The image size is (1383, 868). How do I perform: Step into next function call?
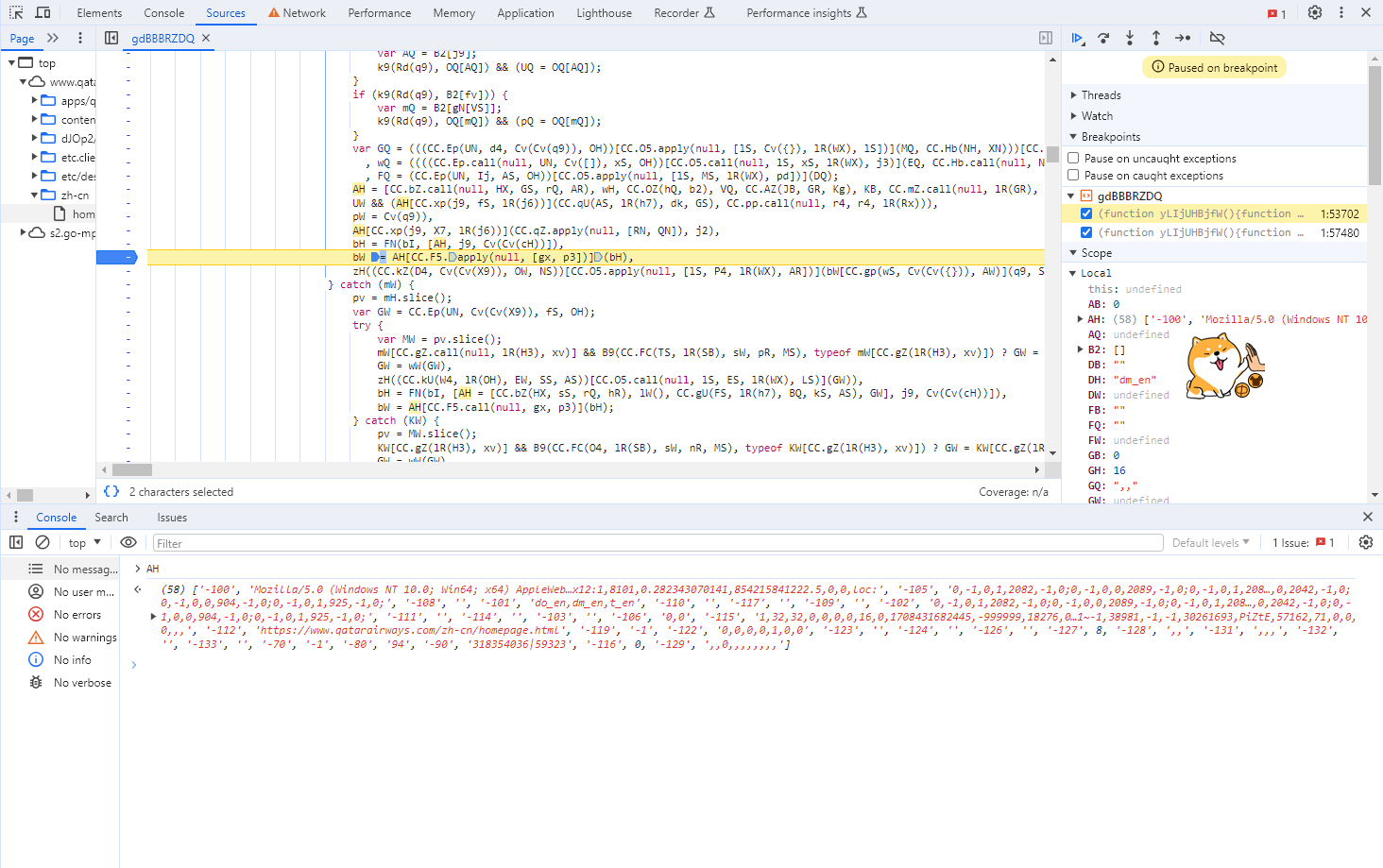click(1130, 38)
